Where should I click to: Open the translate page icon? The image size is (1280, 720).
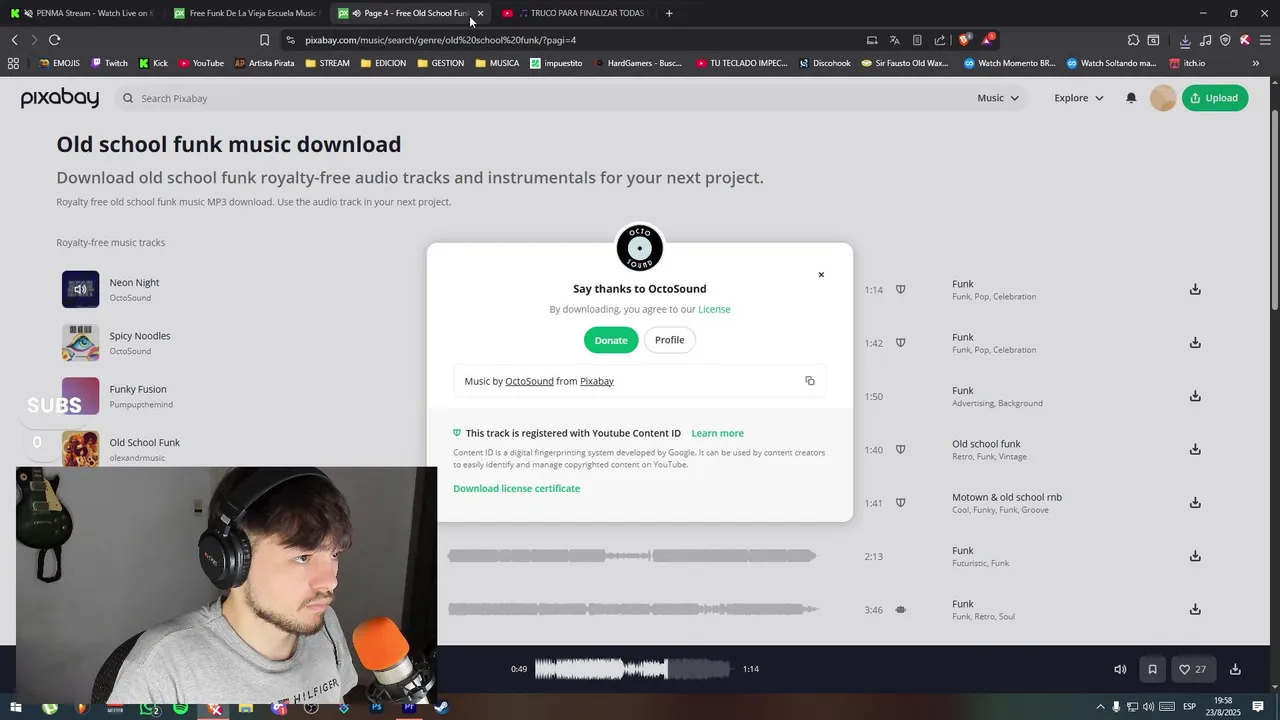(894, 40)
